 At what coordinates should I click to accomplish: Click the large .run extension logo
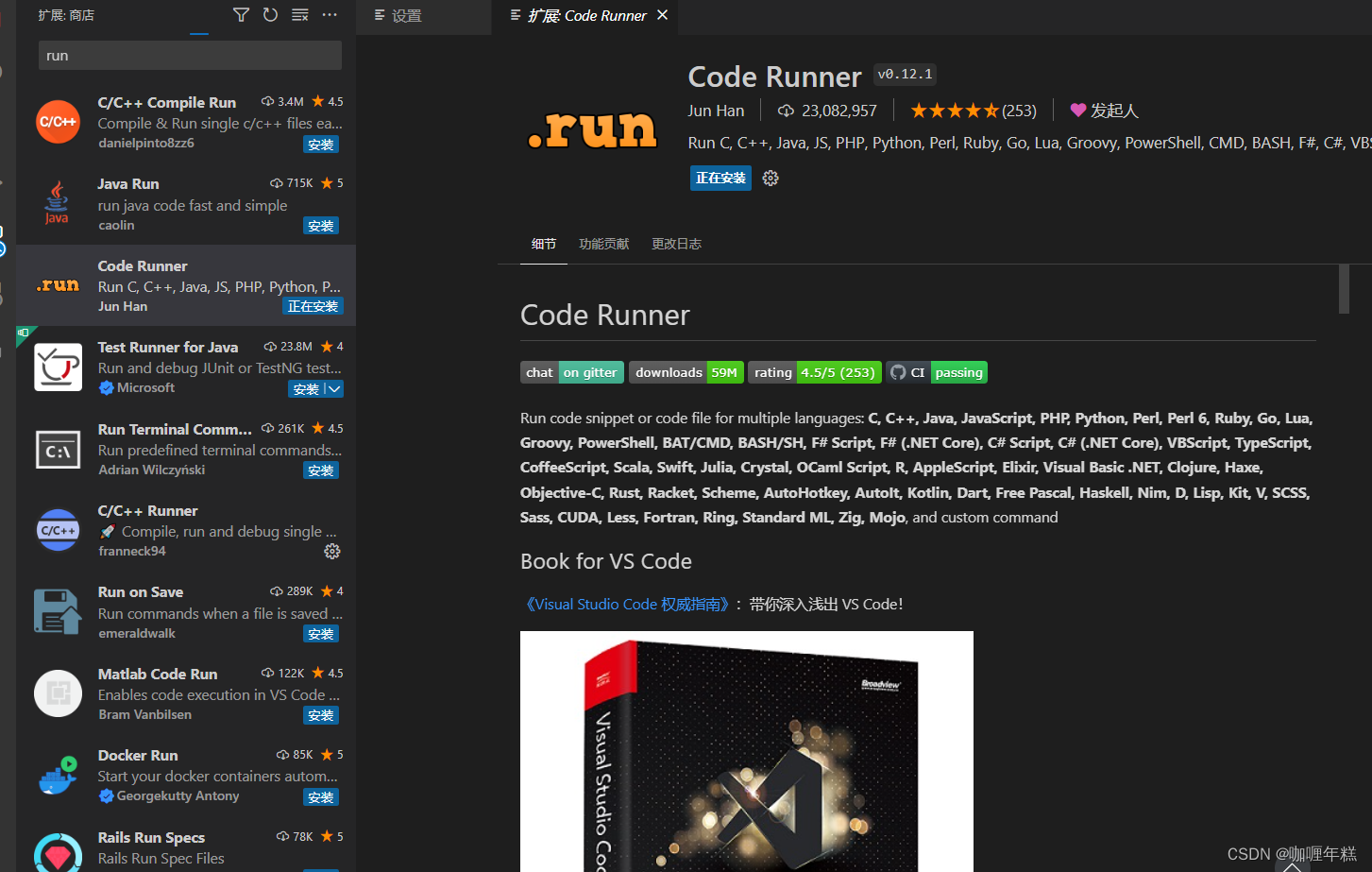coord(592,129)
